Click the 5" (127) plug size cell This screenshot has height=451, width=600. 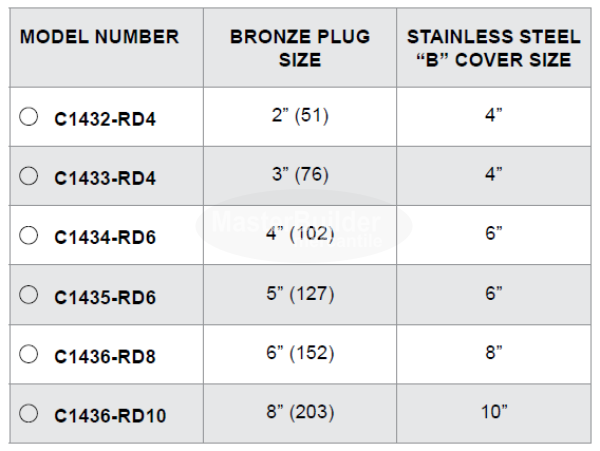click(x=300, y=294)
